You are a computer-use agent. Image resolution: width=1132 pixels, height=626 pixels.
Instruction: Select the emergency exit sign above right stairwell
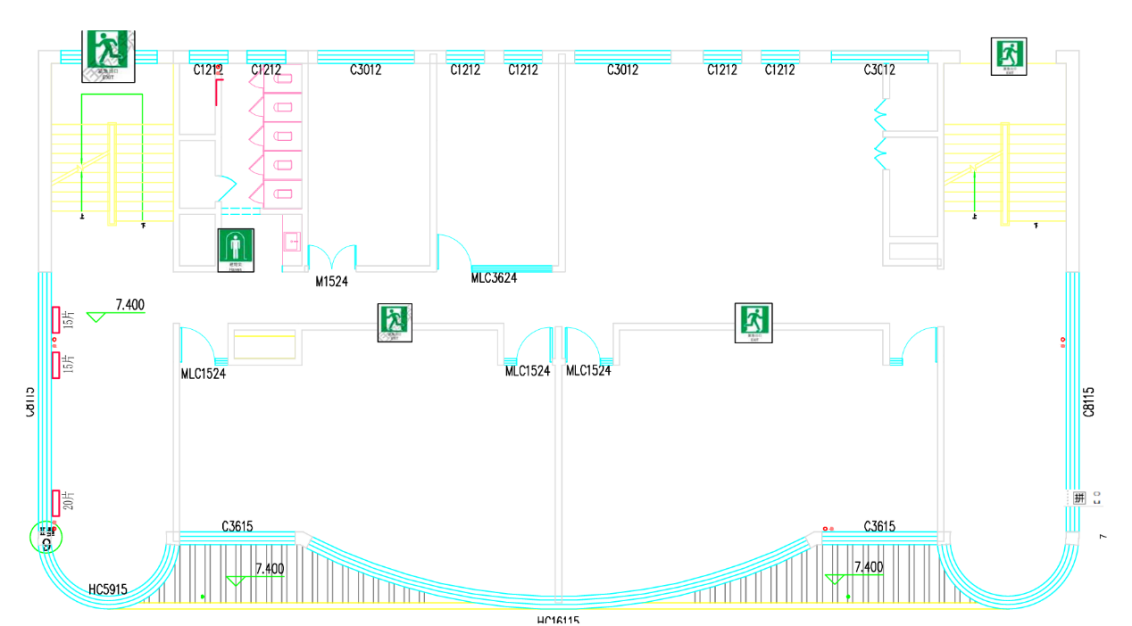click(1008, 56)
